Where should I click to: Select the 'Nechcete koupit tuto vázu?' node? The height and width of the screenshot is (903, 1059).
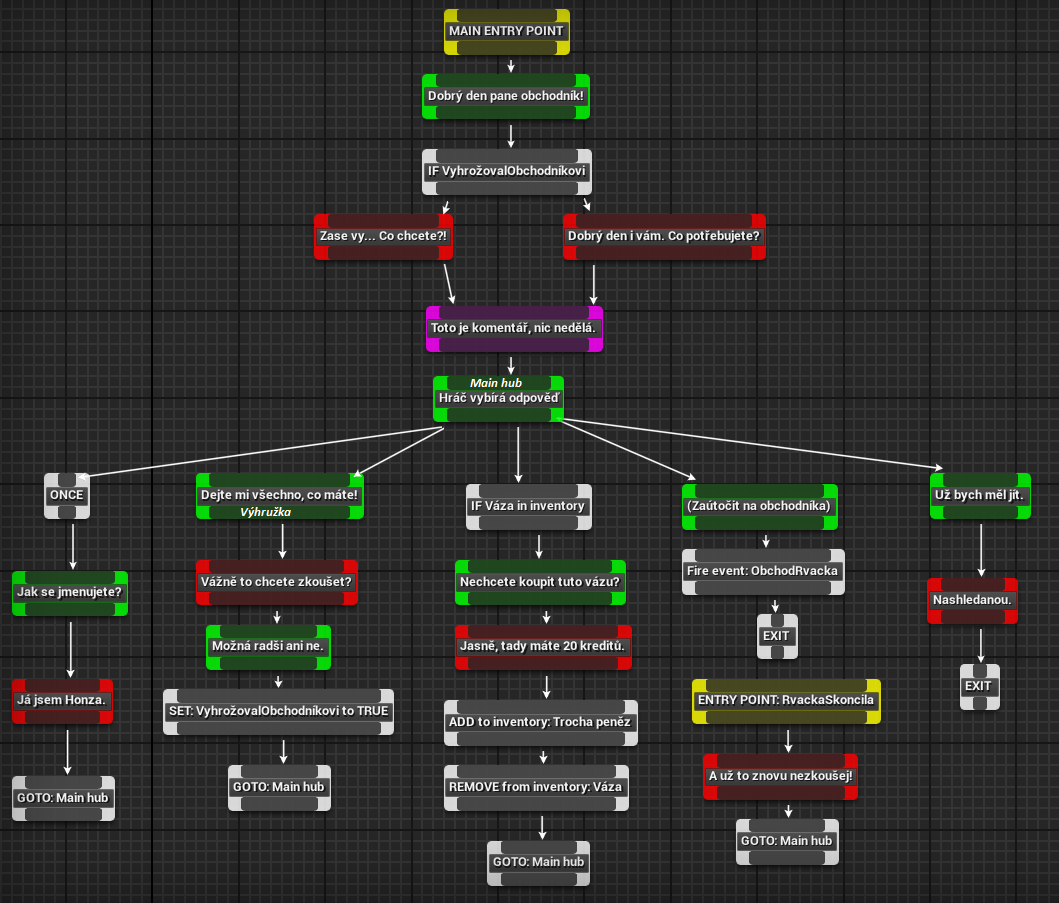(x=540, y=582)
